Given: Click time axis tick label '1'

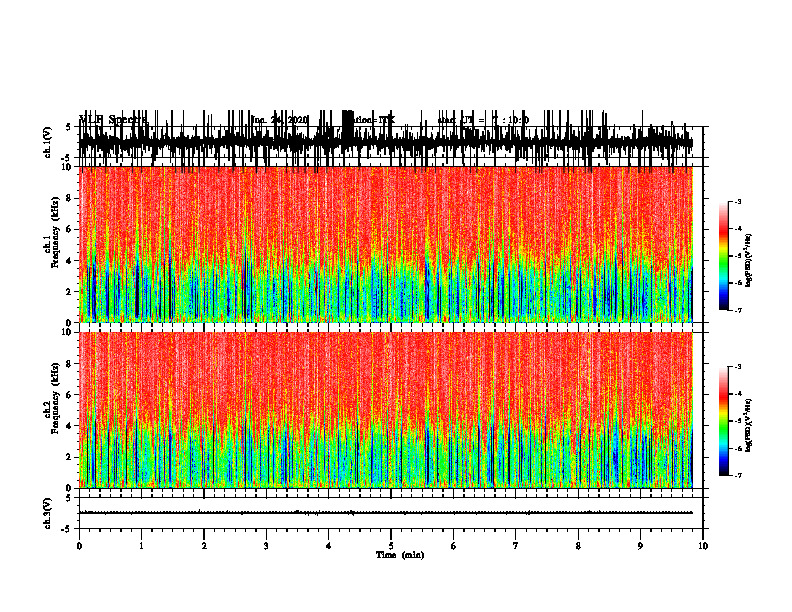Looking at the screenshot, I should click(141, 546).
